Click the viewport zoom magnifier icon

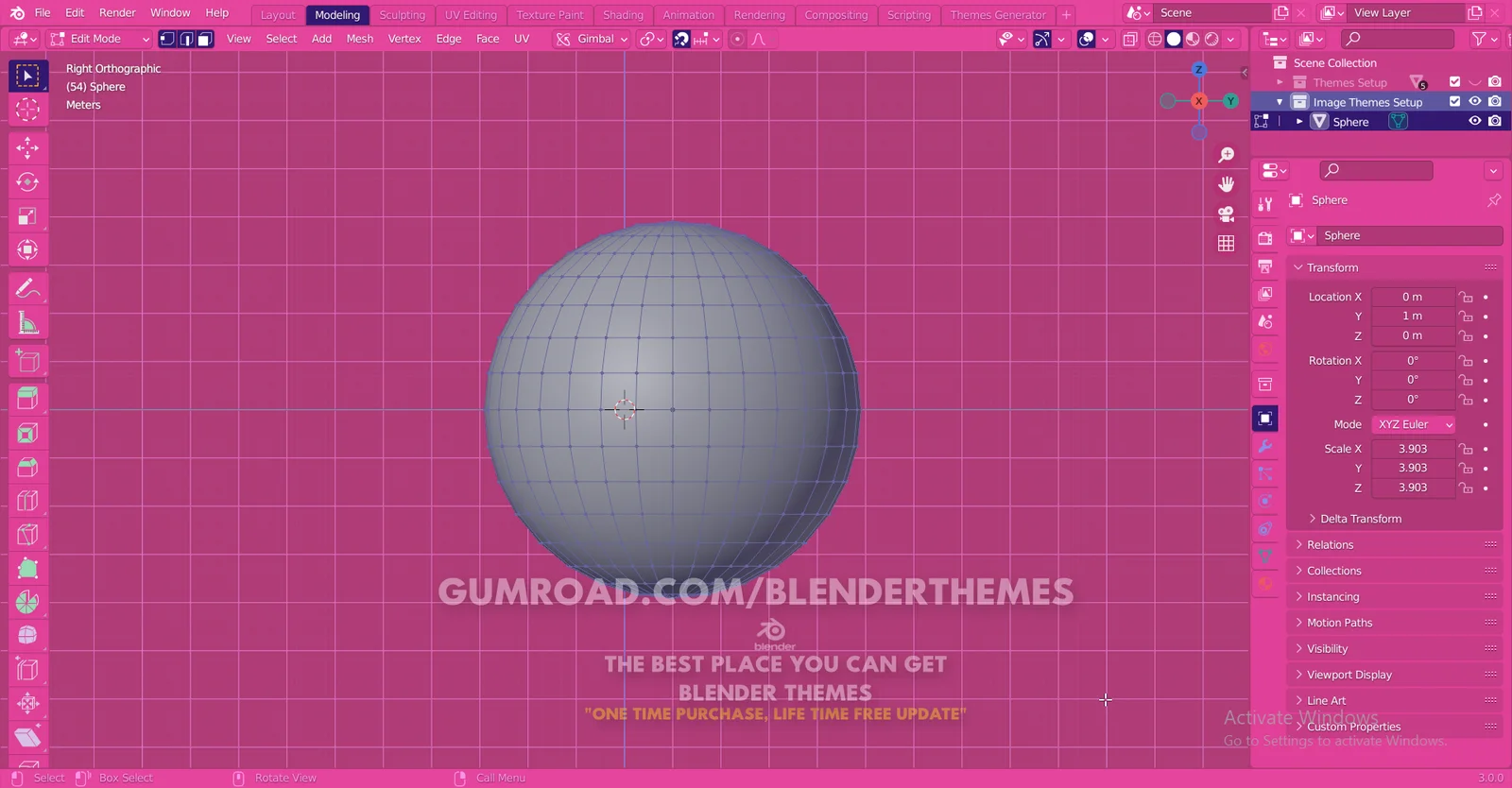(1227, 155)
